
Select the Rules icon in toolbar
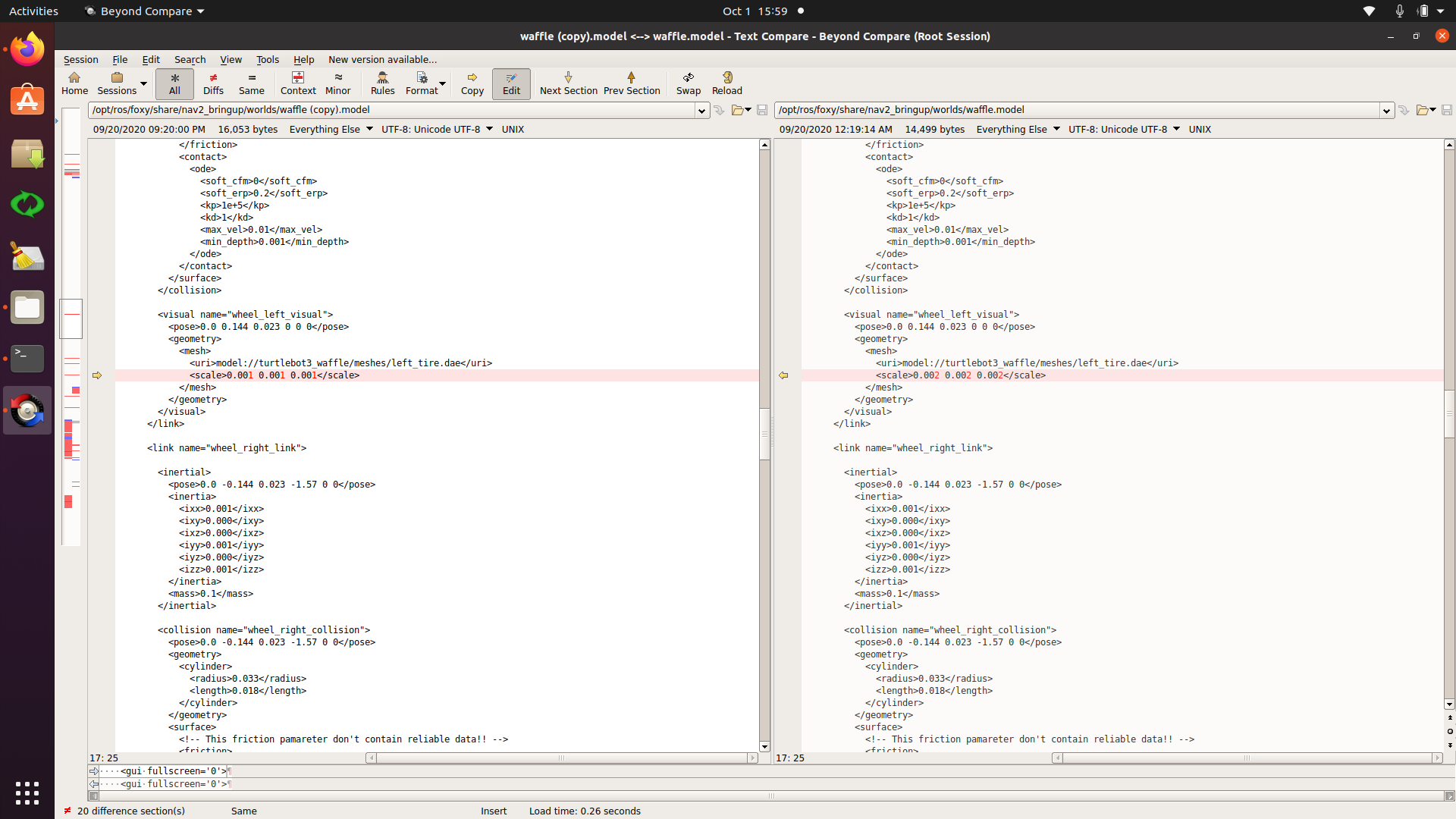pyautogui.click(x=380, y=82)
